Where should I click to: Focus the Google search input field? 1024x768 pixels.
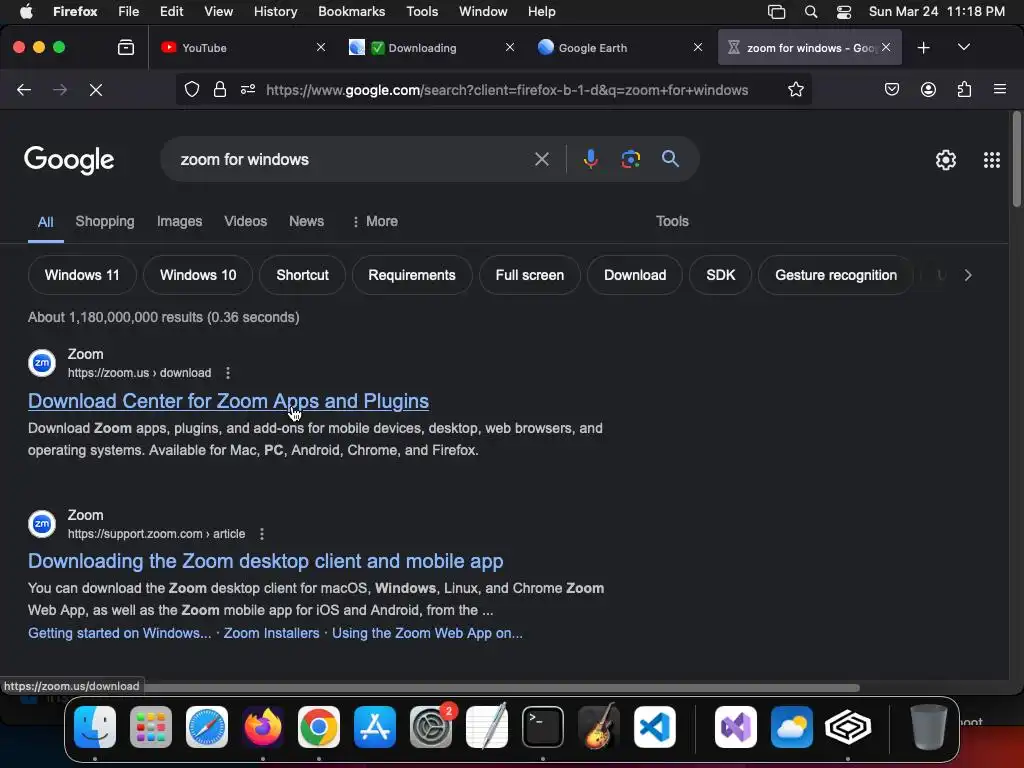pos(353,159)
